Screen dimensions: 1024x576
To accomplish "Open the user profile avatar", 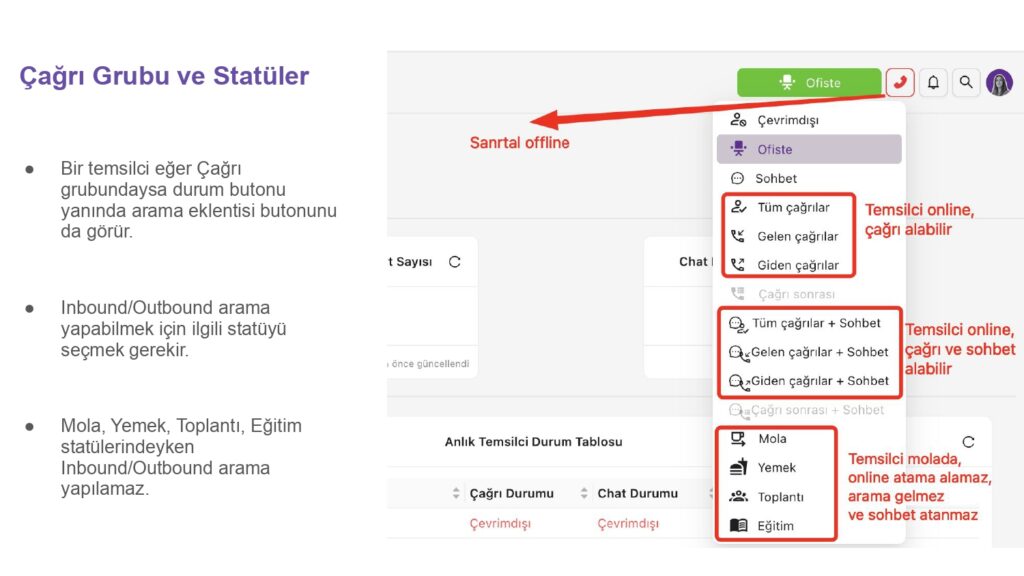I will click(999, 82).
